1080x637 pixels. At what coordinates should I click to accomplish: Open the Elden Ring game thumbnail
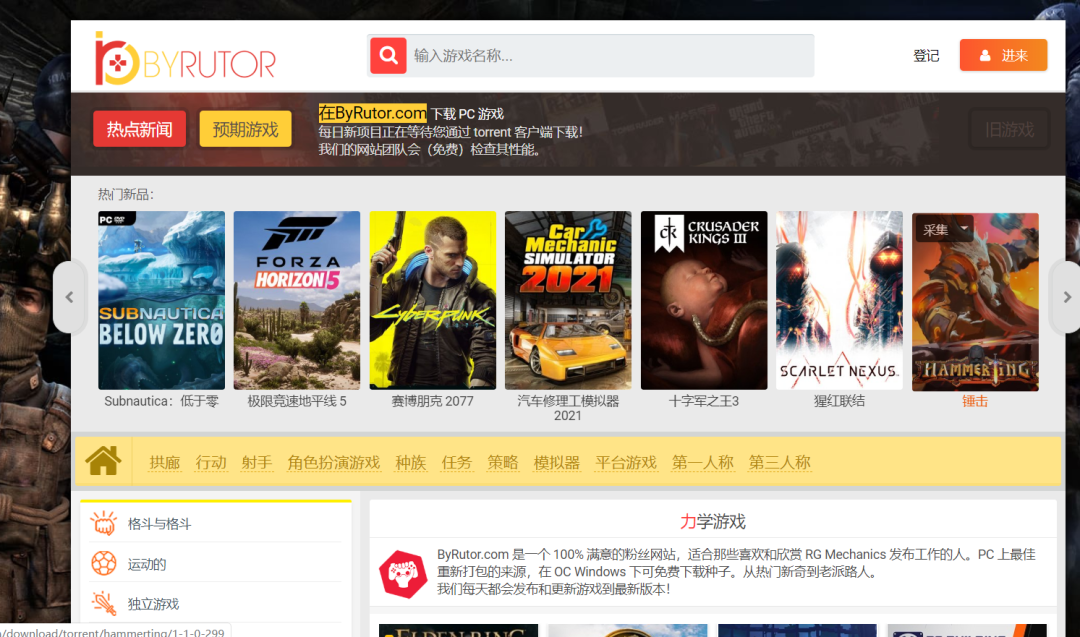[x=459, y=631]
